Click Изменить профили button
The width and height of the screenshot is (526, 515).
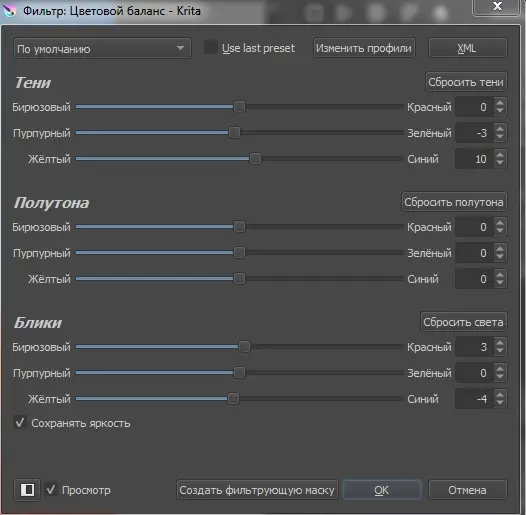(x=364, y=48)
